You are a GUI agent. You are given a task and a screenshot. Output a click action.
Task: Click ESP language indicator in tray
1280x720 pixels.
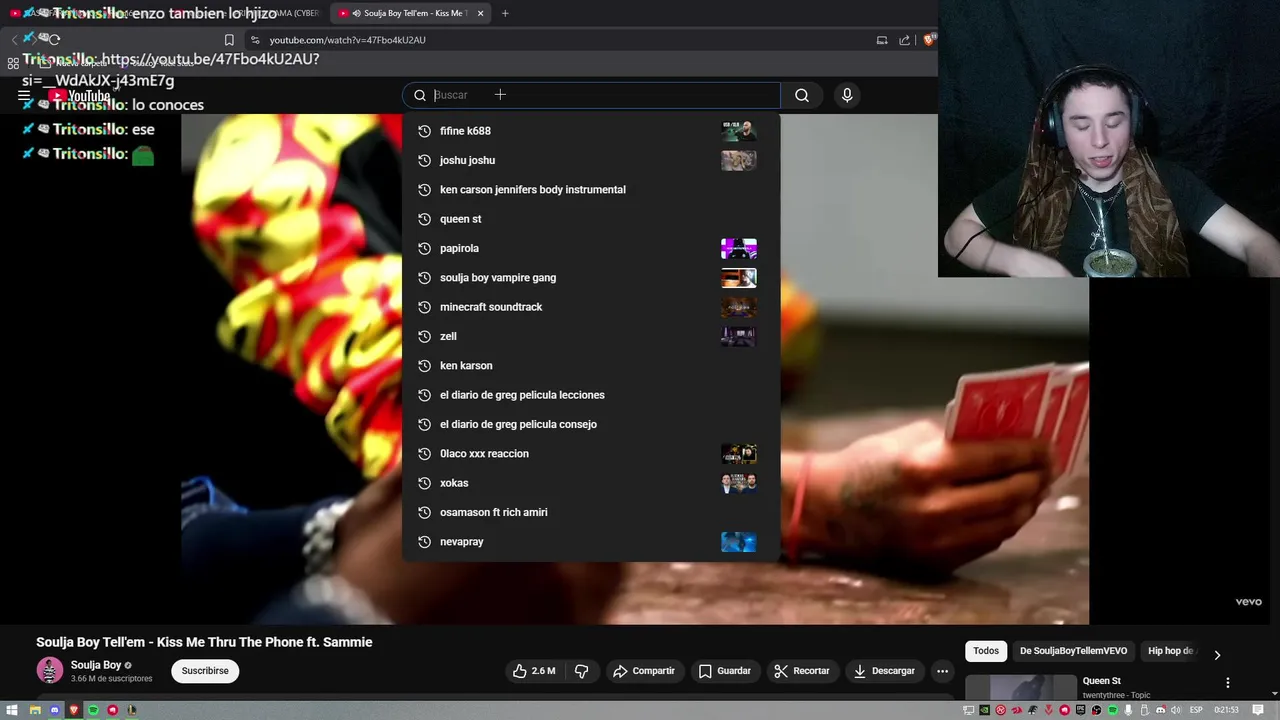tap(1196, 710)
